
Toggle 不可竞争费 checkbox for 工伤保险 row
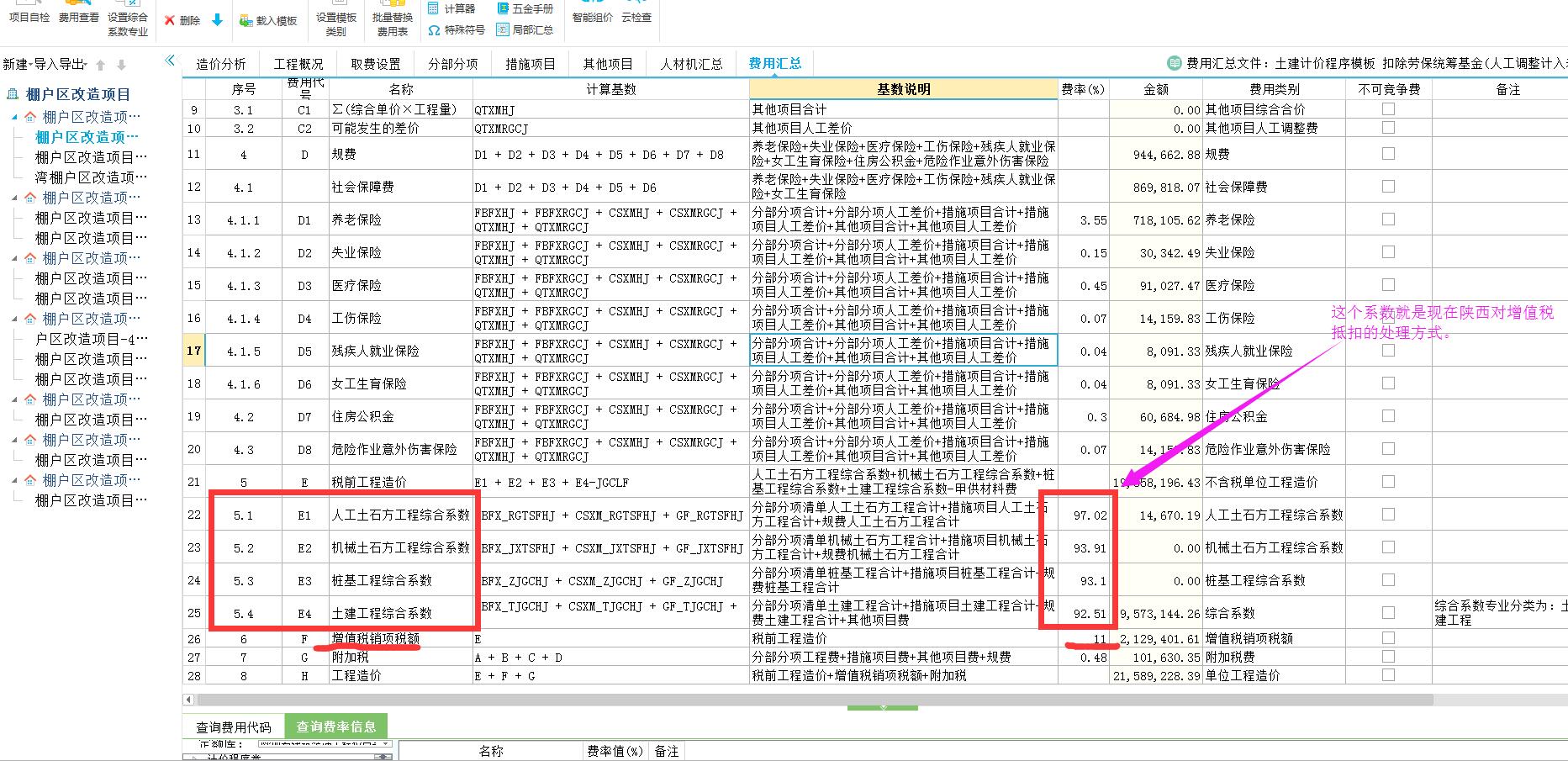[x=1388, y=318]
